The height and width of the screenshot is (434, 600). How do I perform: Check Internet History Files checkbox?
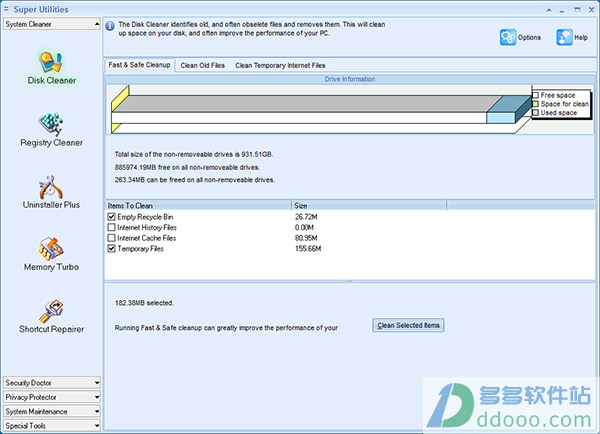(x=111, y=227)
